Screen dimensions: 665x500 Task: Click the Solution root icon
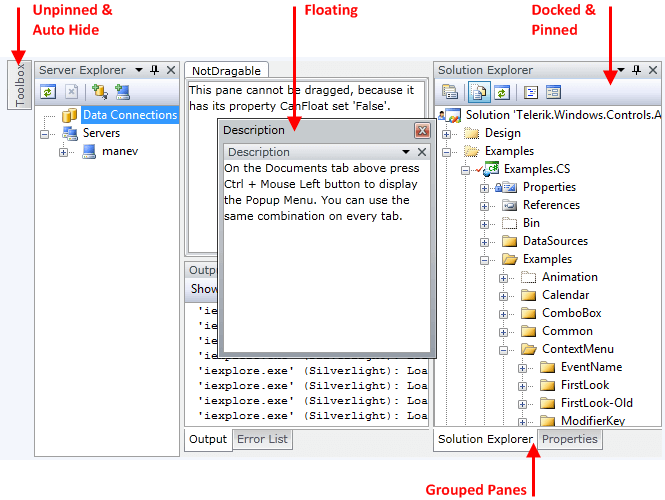450,115
